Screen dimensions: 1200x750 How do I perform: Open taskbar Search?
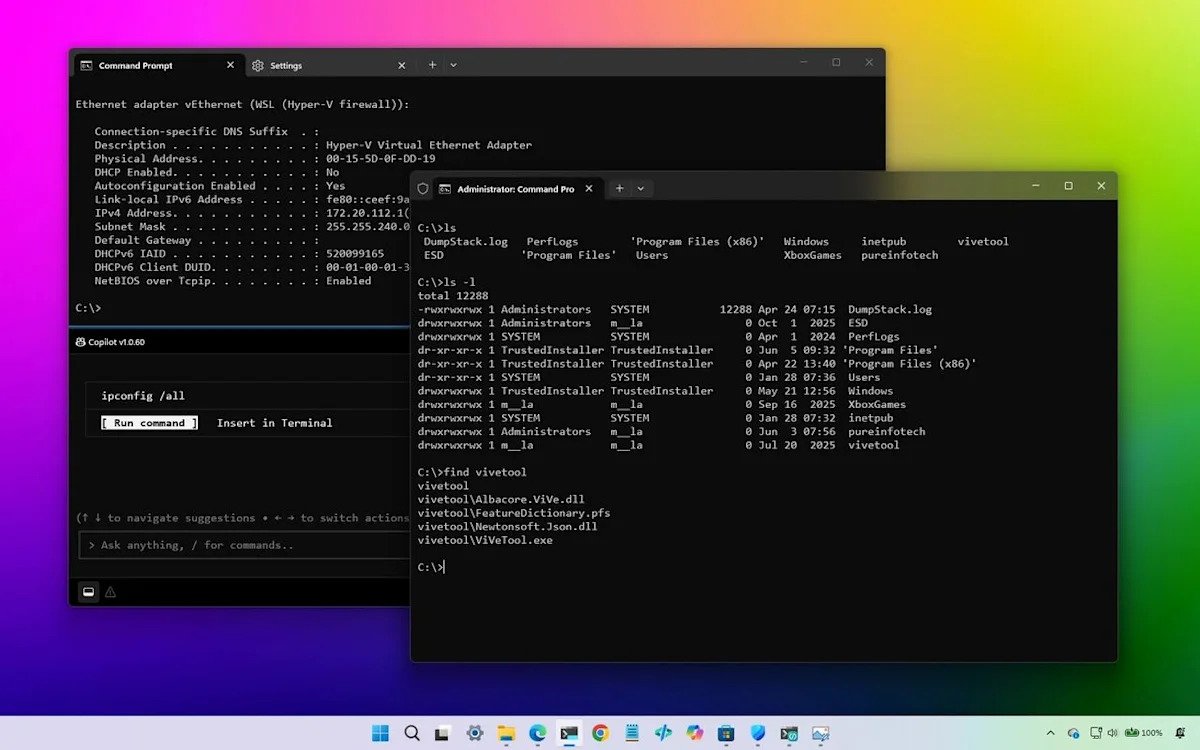[x=412, y=733]
